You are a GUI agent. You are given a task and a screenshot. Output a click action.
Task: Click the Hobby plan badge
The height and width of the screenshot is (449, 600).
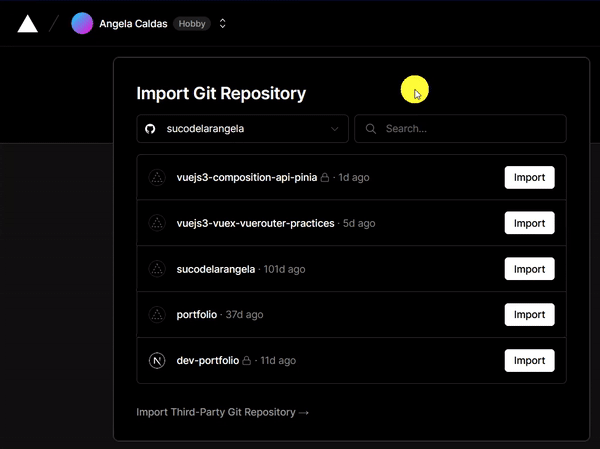[x=192, y=24]
